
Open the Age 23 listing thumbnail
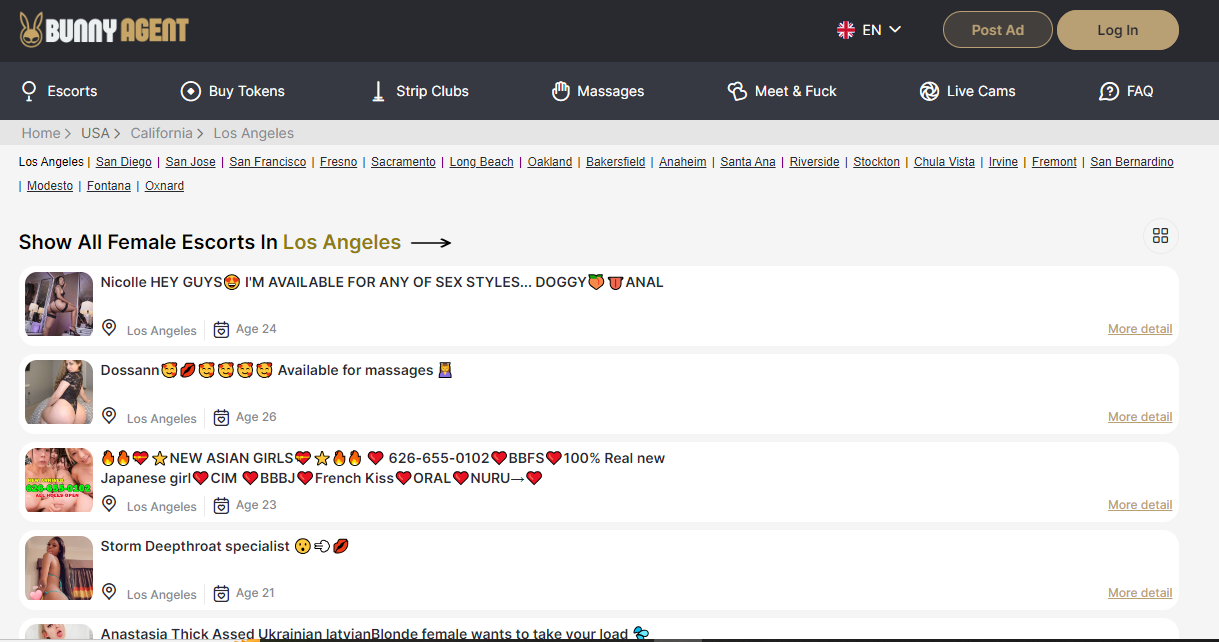click(59, 480)
